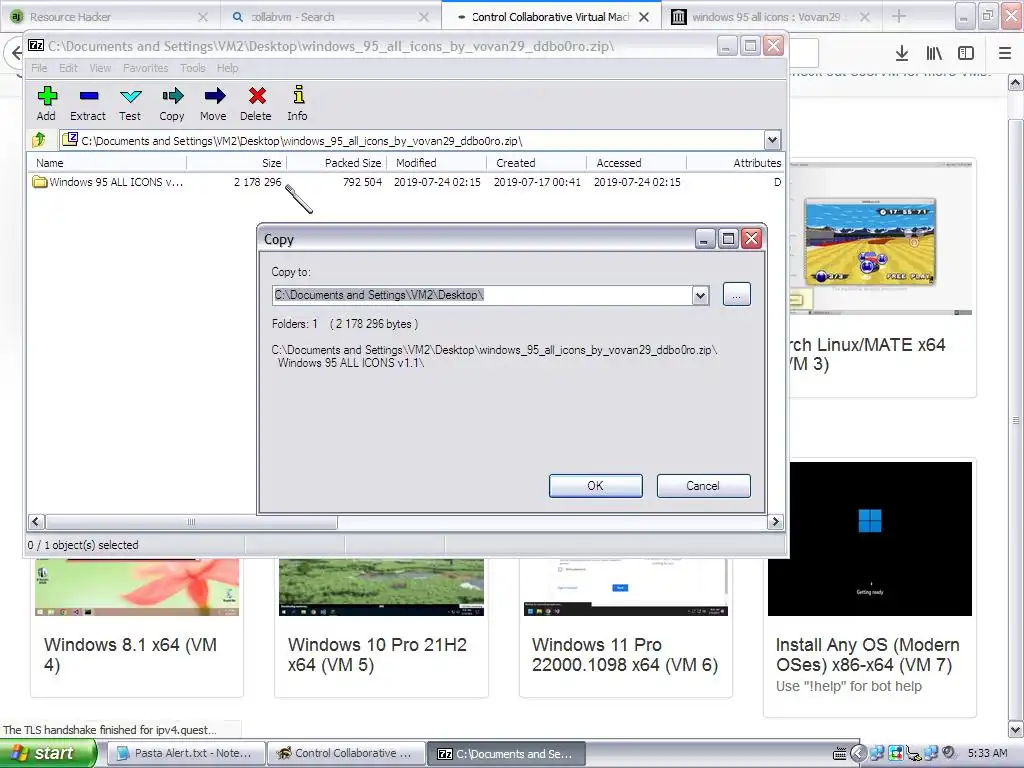The height and width of the screenshot is (768, 1024).
Task: Sort by Created column header
Action: click(537, 163)
